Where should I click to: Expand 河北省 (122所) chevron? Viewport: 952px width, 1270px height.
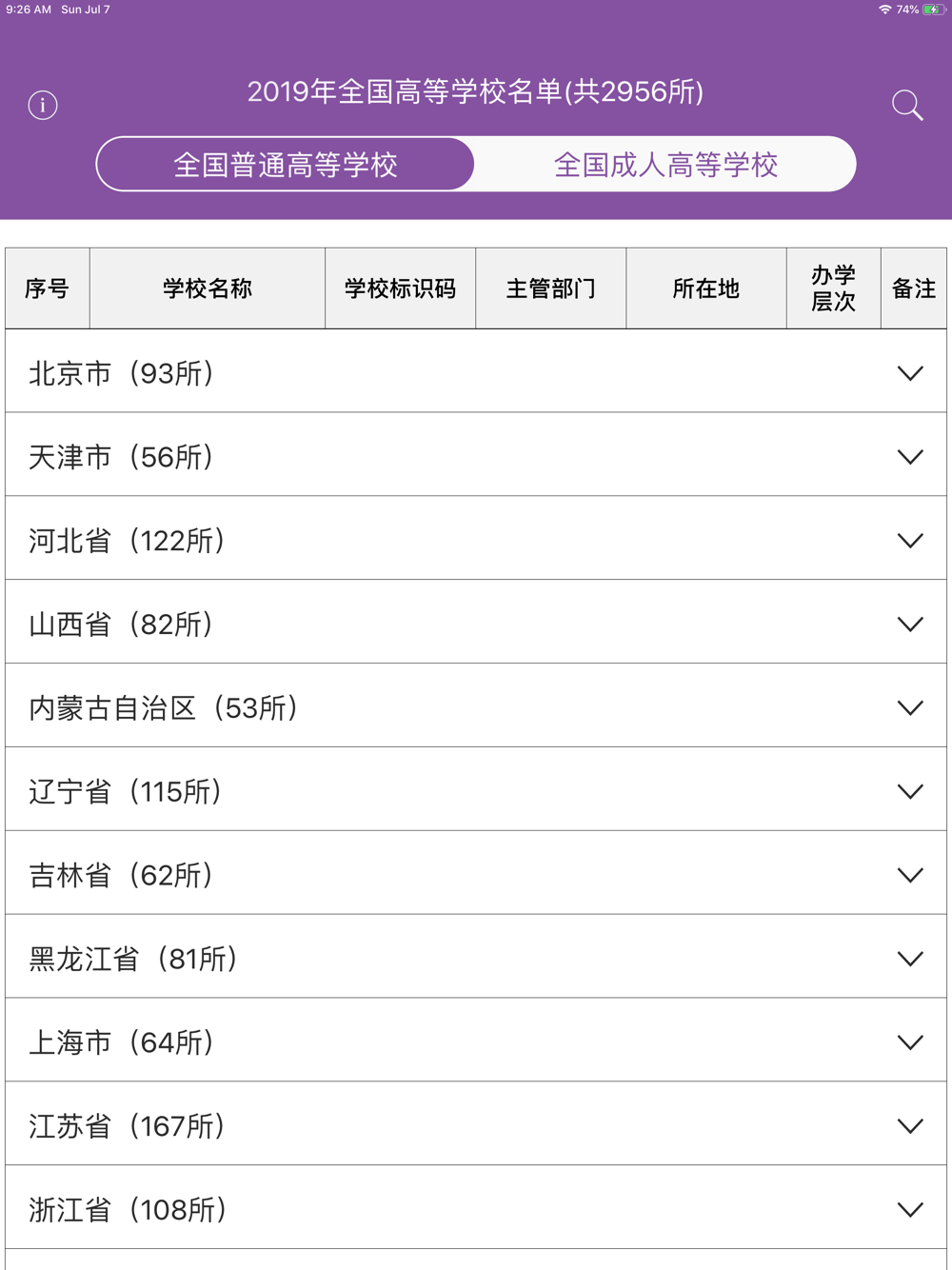[910, 541]
